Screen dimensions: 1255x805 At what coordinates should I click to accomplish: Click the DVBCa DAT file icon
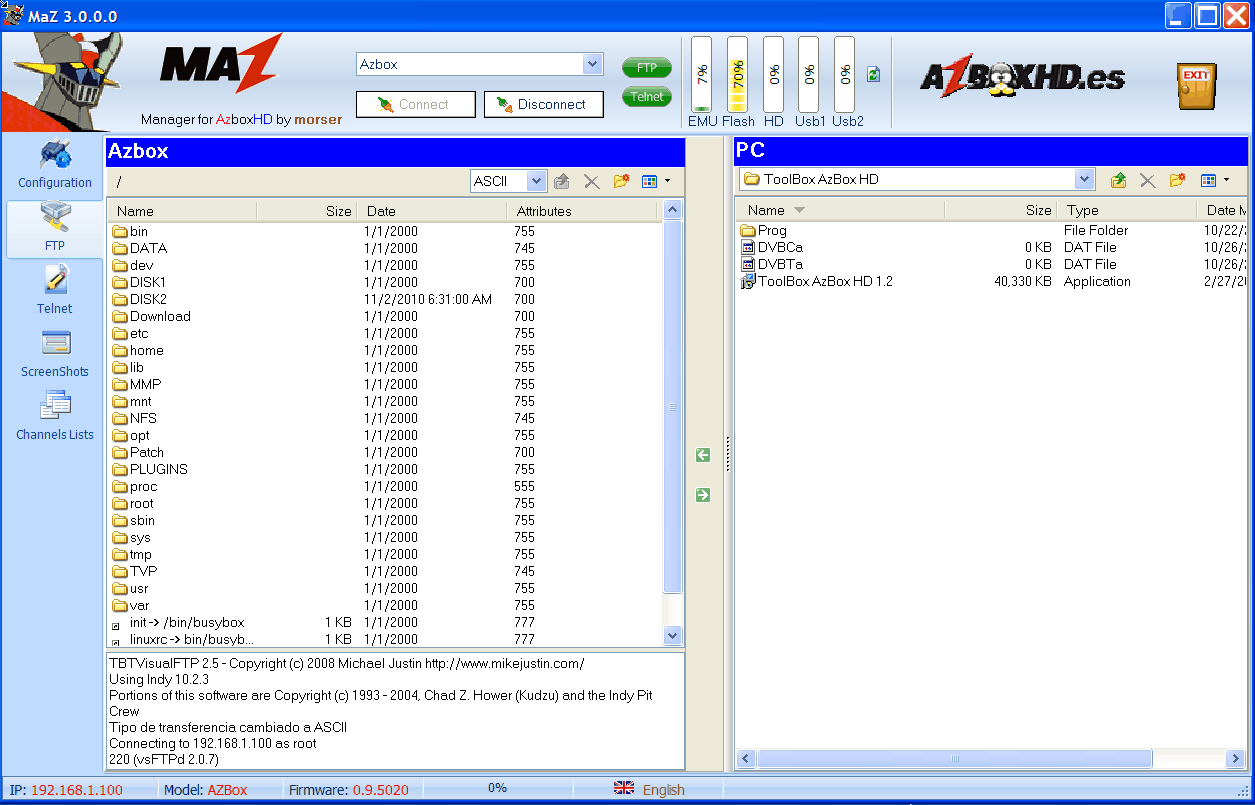[x=748, y=247]
